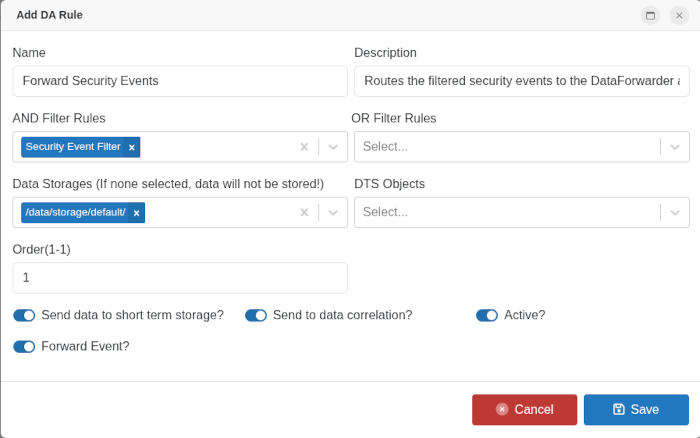Click into the Name text field
This screenshot has height=438, width=700.
180,81
